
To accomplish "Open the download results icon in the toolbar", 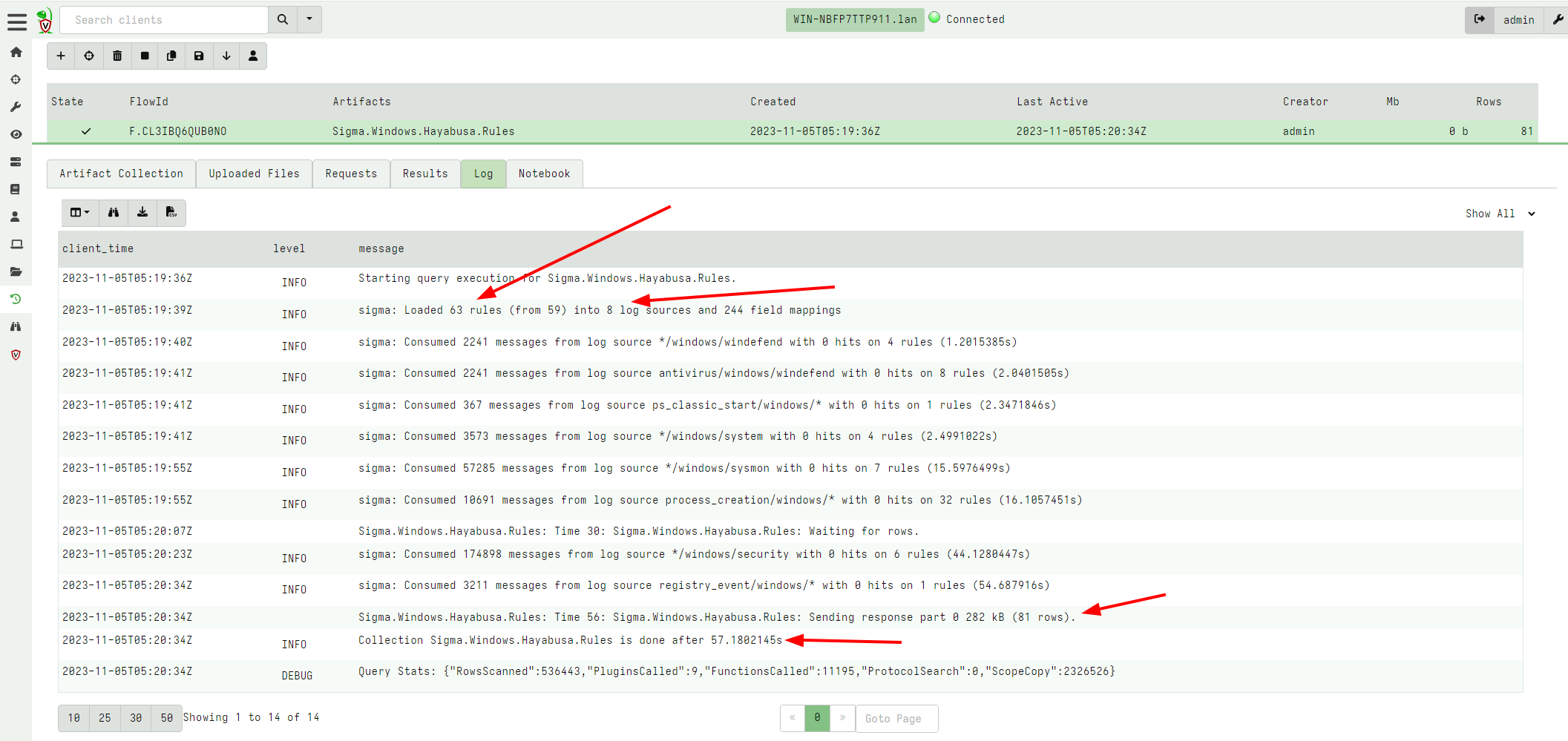I will click(x=226, y=56).
